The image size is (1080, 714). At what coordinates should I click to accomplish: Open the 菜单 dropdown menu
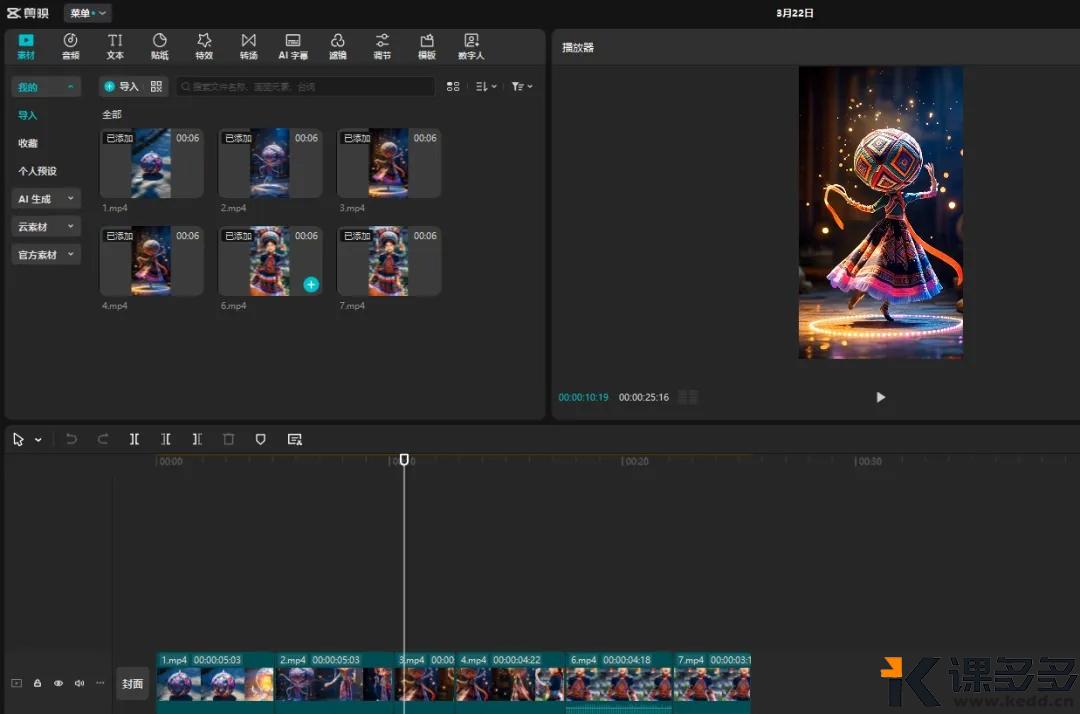tap(88, 13)
